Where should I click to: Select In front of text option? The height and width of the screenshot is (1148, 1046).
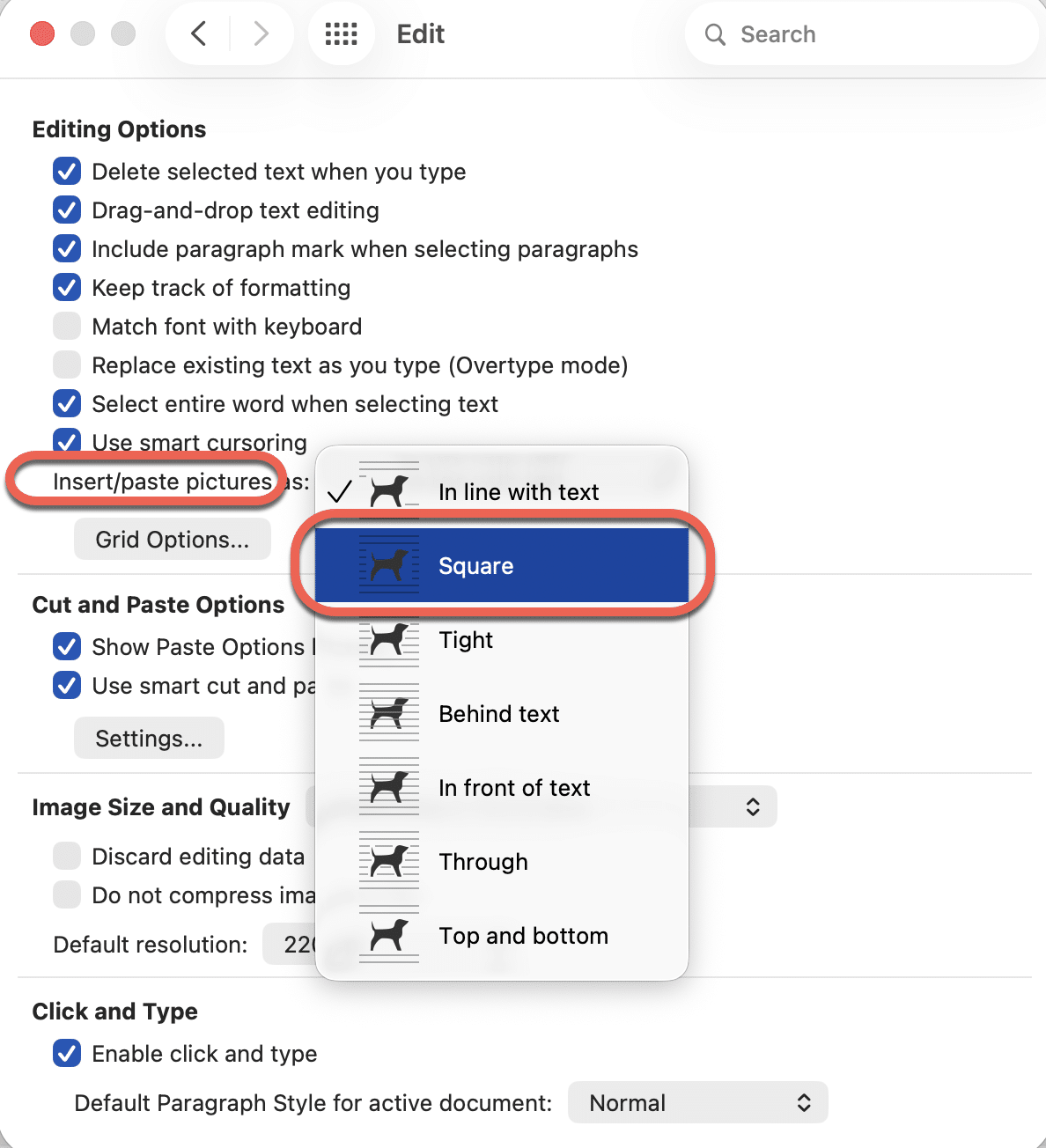[514, 788]
